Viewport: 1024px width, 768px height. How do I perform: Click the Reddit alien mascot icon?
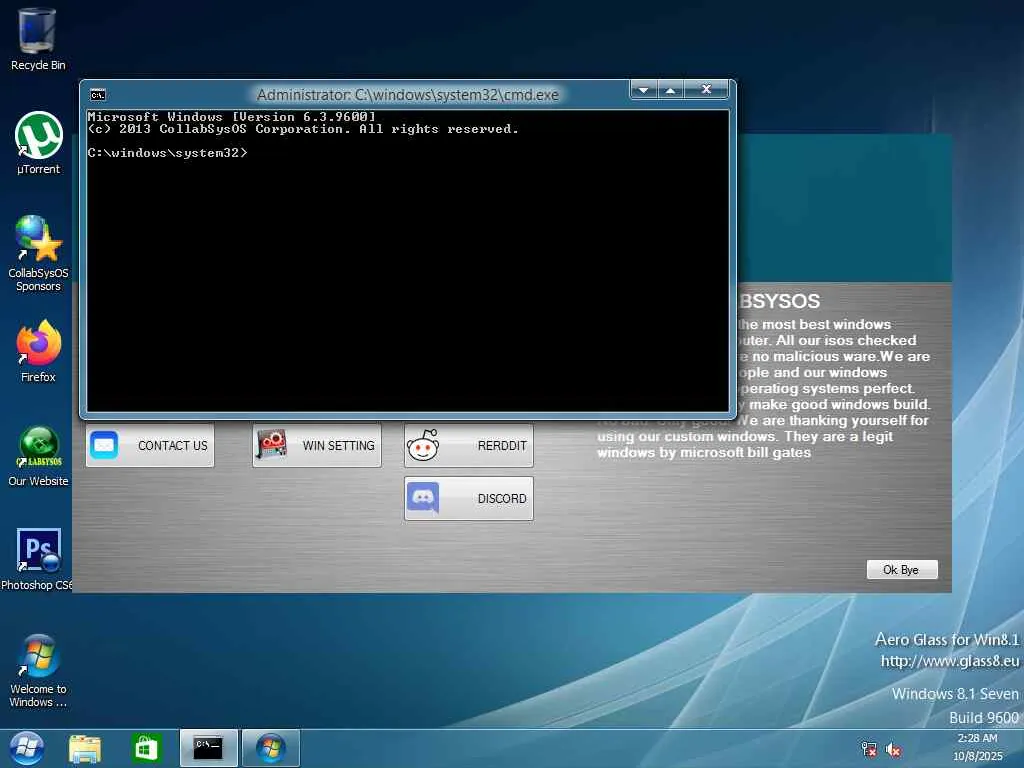[x=423, y=445]
